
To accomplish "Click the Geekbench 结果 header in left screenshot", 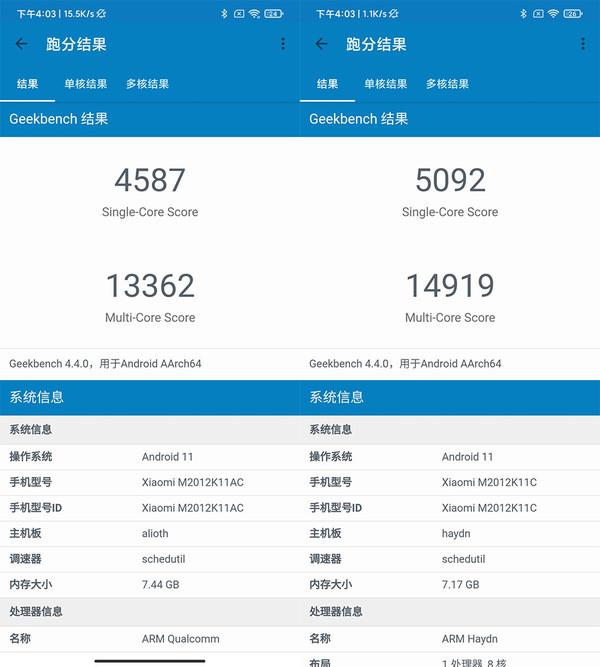I will click(x=150, y=119).
